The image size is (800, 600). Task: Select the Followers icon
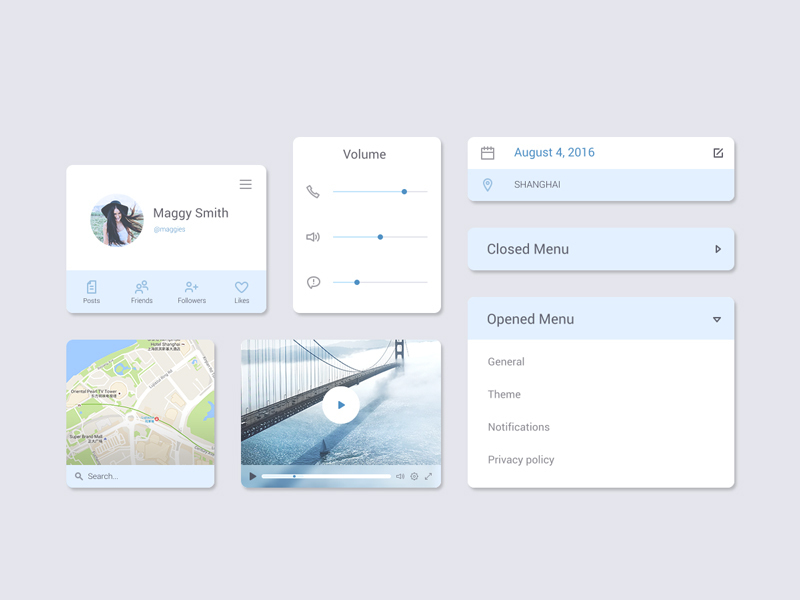(x=190, y=289)
